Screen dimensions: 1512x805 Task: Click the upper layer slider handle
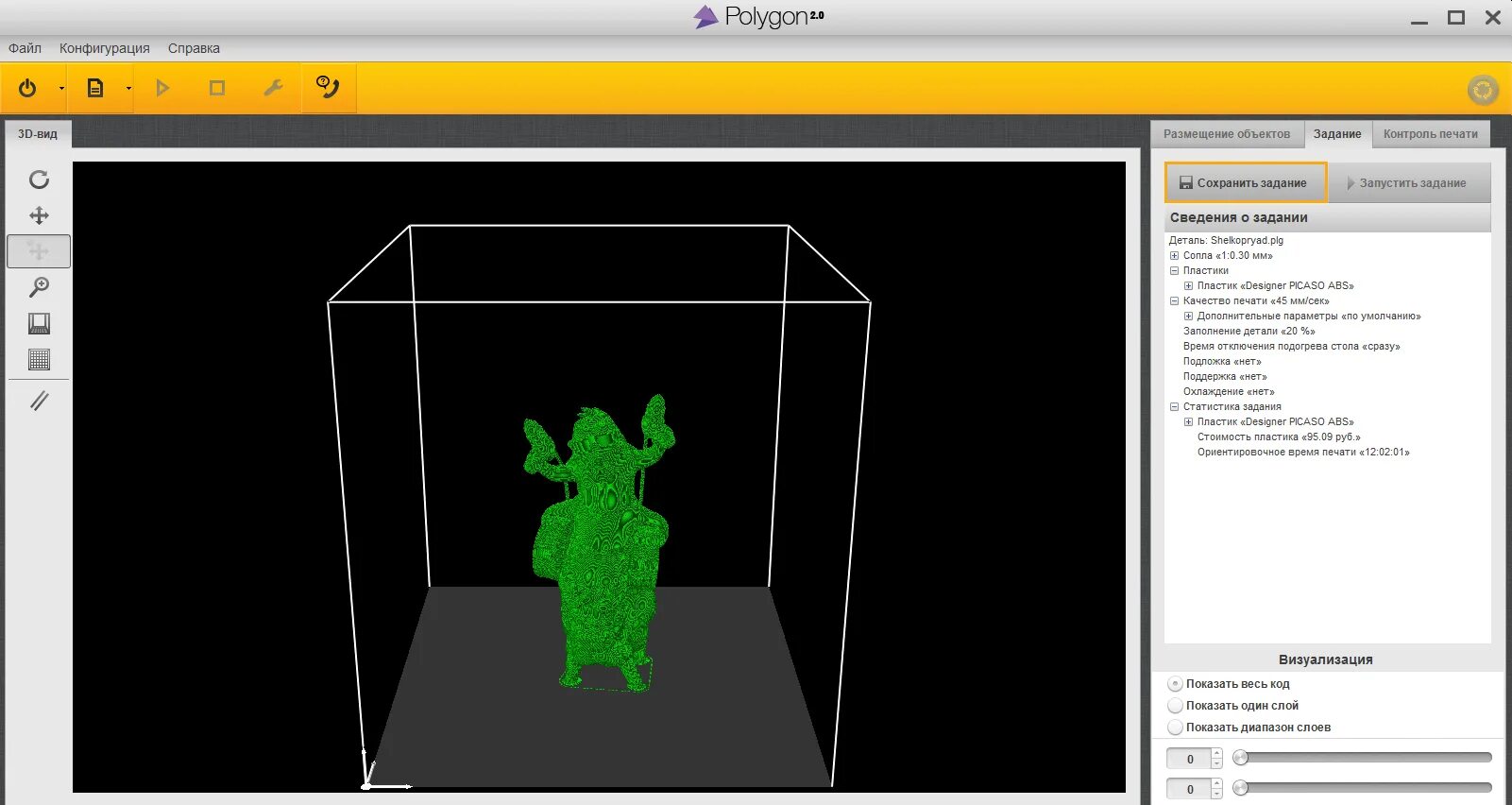click(1241, 758)
